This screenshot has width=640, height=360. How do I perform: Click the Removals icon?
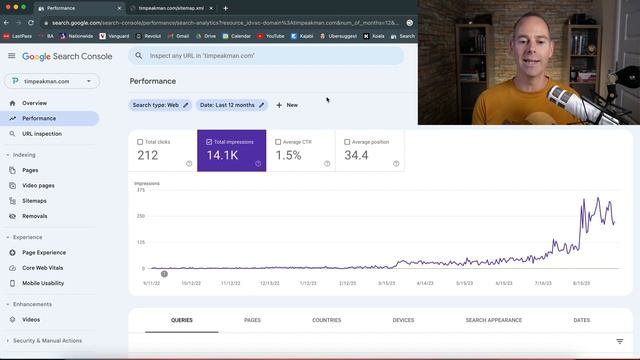(x=12, y=216)
